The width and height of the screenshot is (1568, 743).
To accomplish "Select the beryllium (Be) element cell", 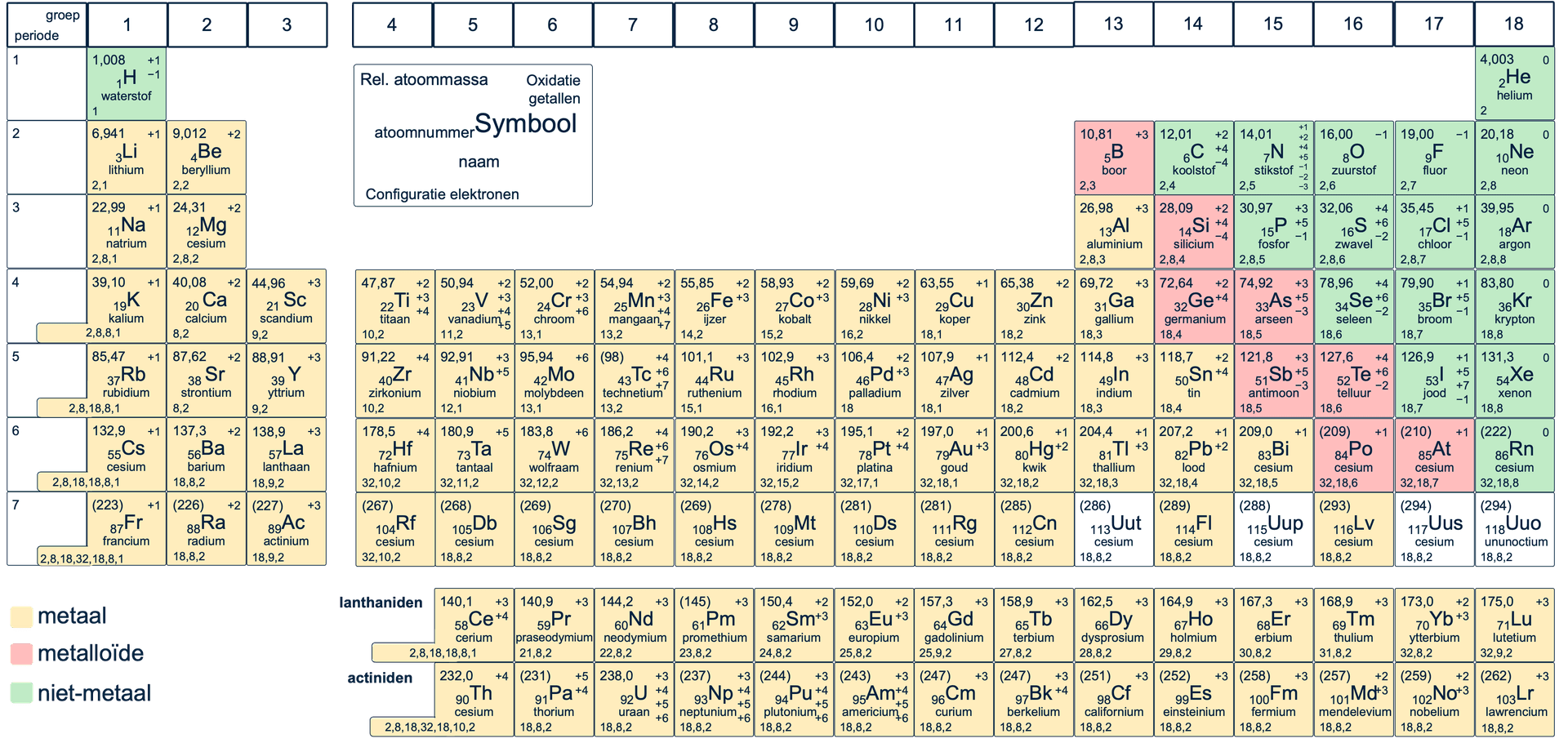I will click(207, 158).
